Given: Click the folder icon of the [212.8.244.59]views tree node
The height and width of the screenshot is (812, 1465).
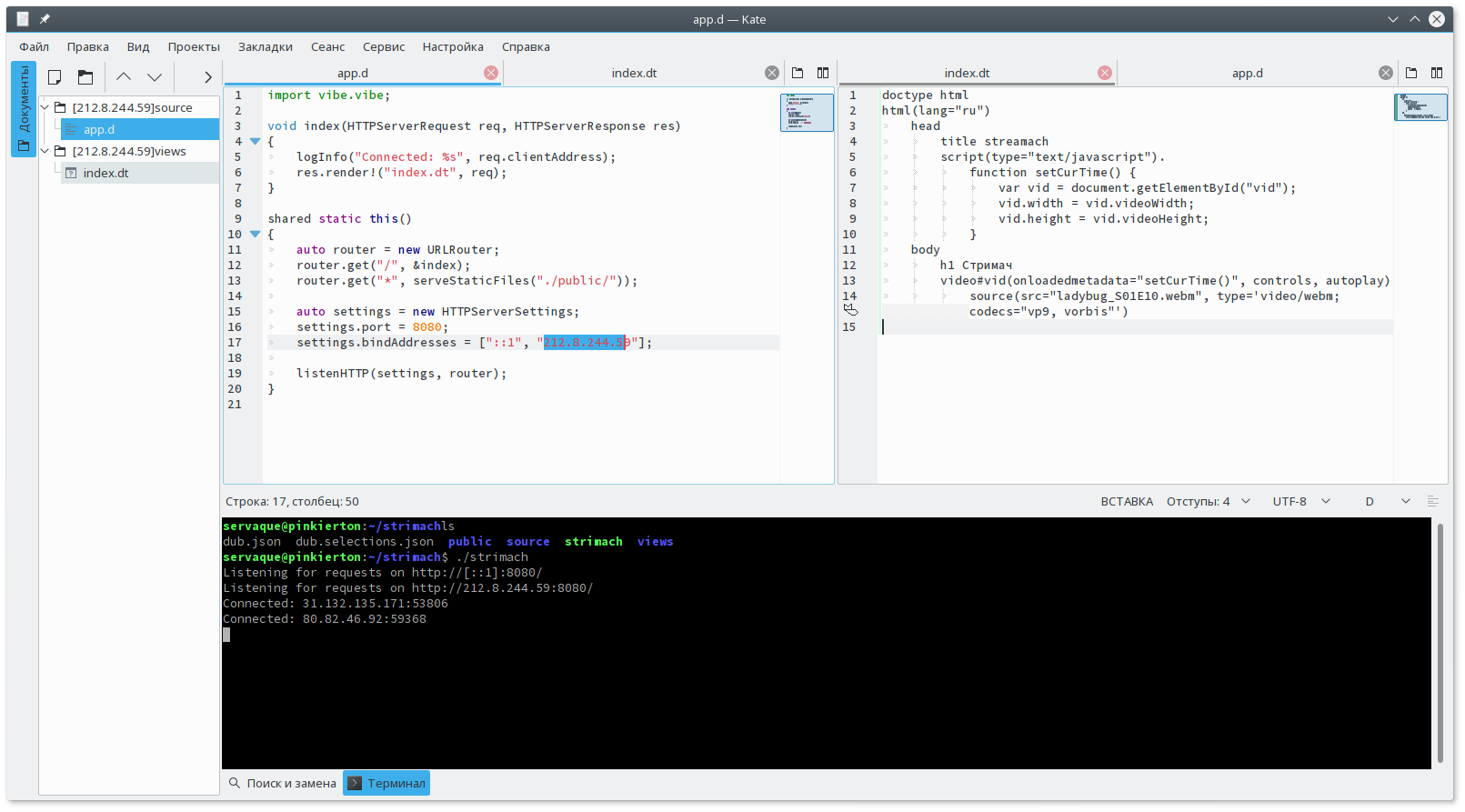Looking at the screenshot, I should click(x=60, y=151).
